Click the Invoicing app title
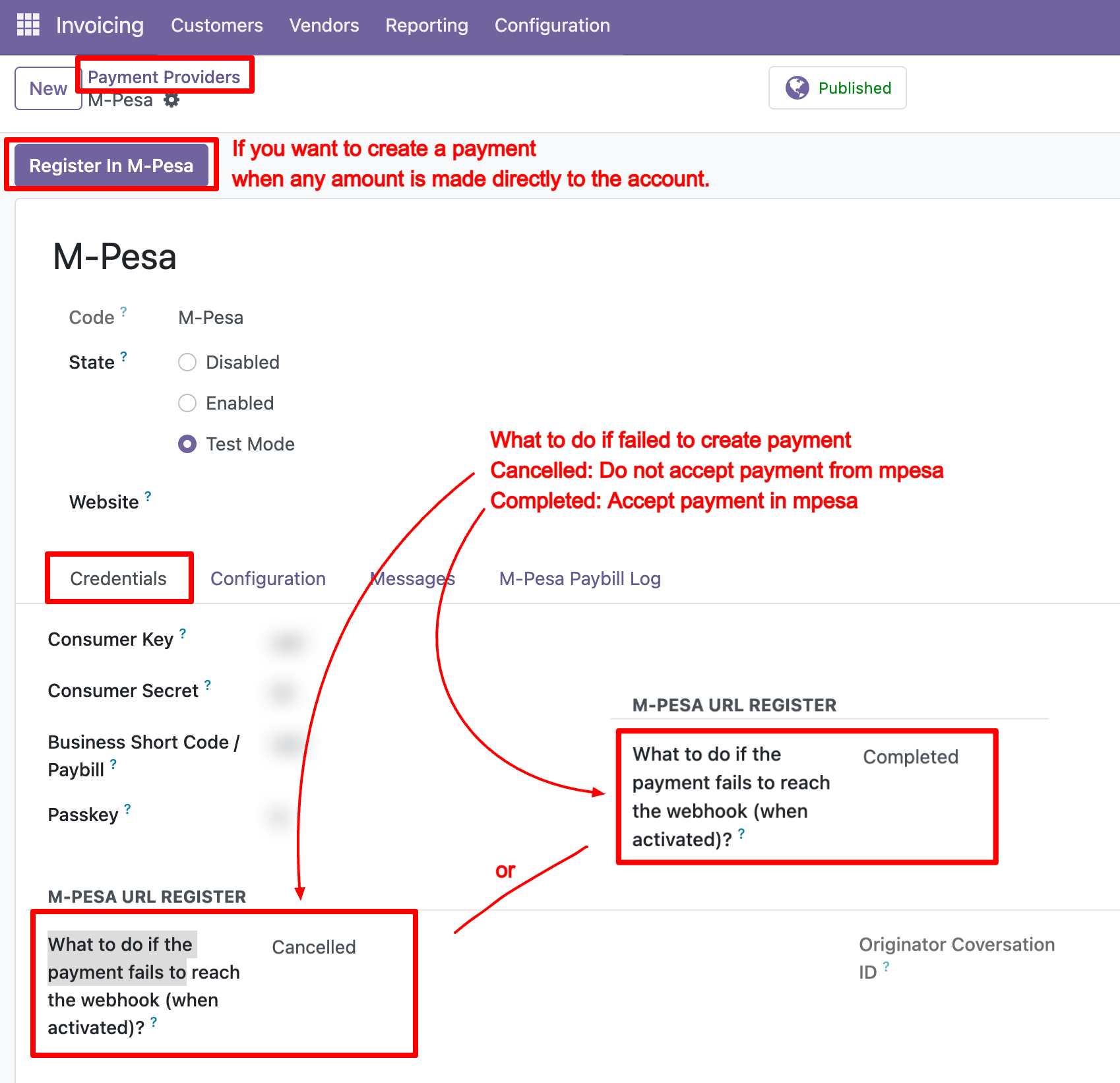This screenshot has height=1083, width=1120. [x=100, y=25]
